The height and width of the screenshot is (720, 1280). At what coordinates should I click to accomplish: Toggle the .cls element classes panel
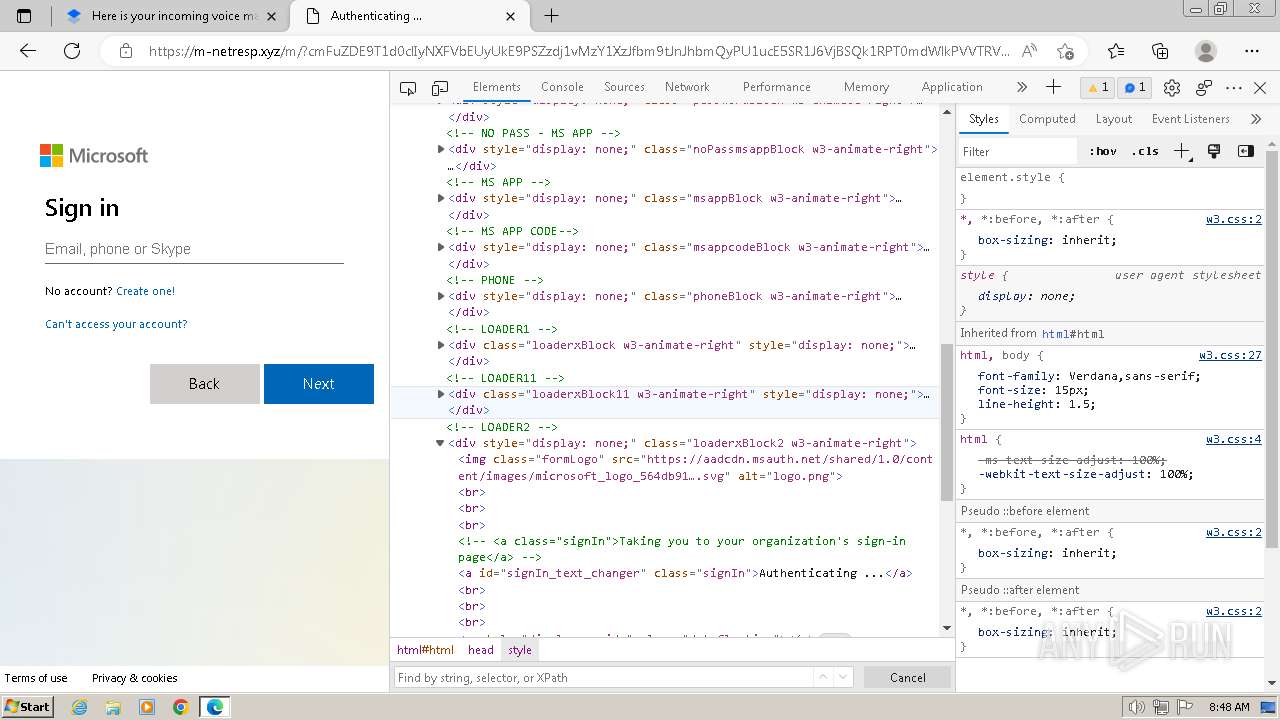tap(1145, 152)
